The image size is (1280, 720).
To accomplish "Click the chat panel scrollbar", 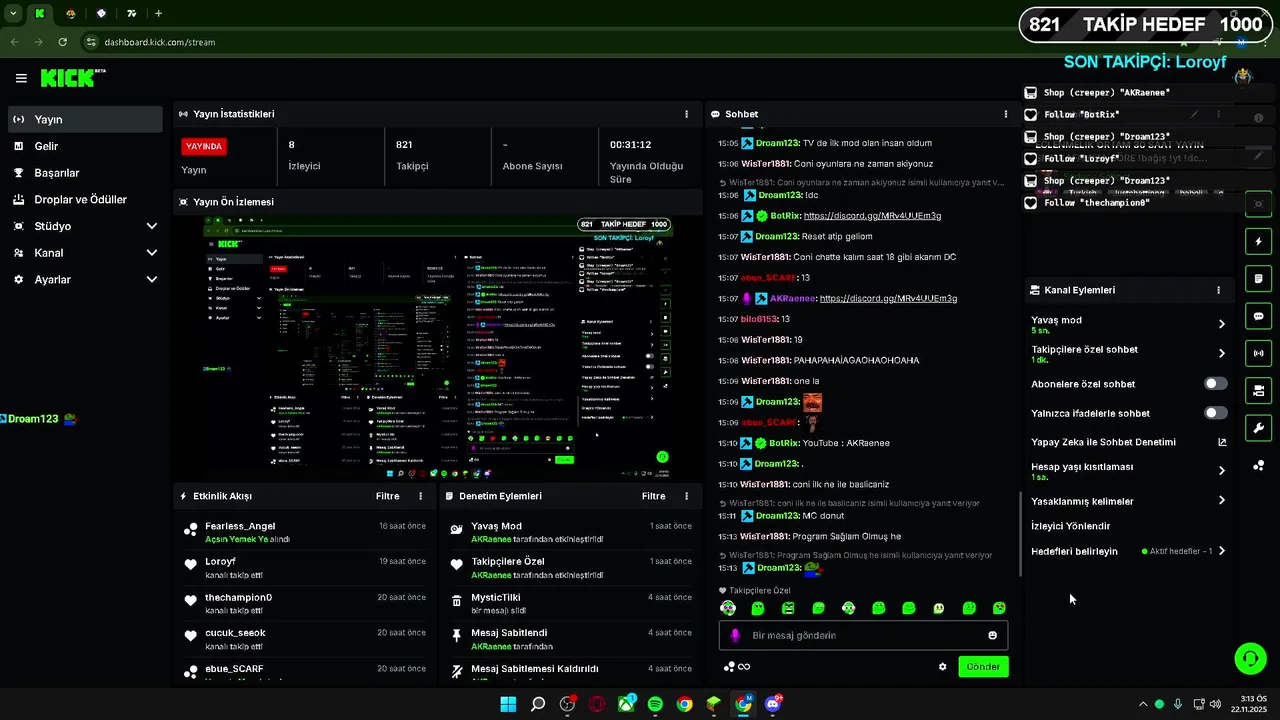I will [1019, 534].
